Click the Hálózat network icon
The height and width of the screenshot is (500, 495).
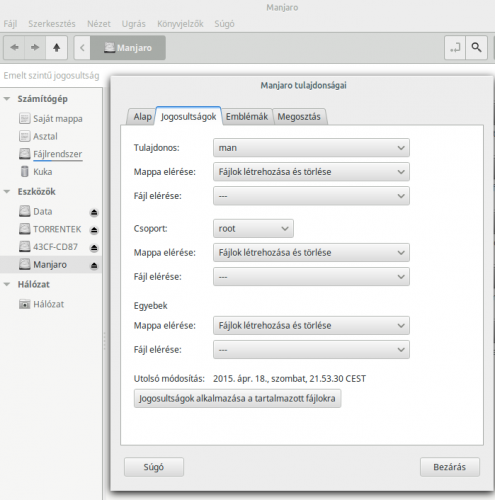pos(25,304)
